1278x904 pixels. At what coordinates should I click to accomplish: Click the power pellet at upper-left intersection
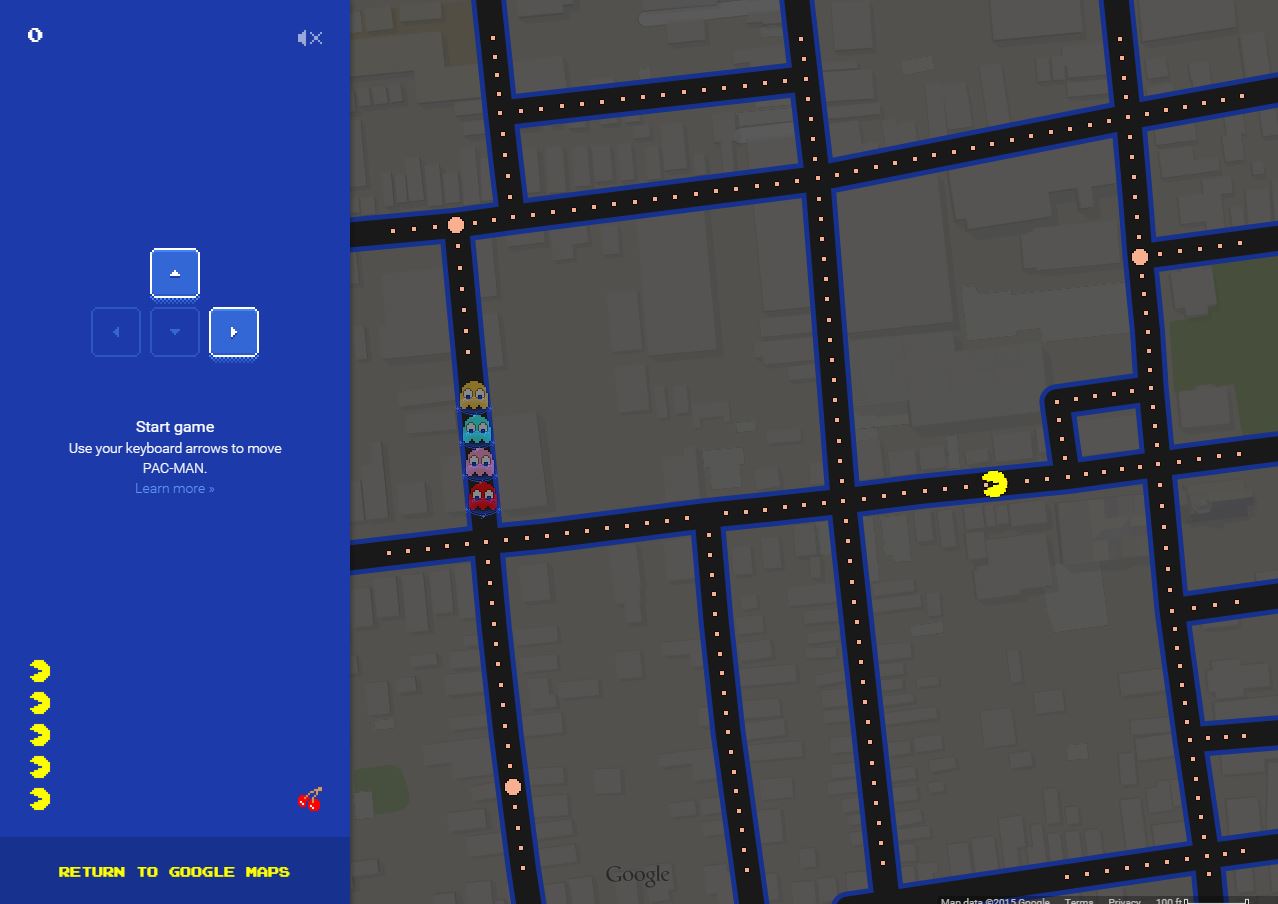pyautogui.click(x=456, y=225)
